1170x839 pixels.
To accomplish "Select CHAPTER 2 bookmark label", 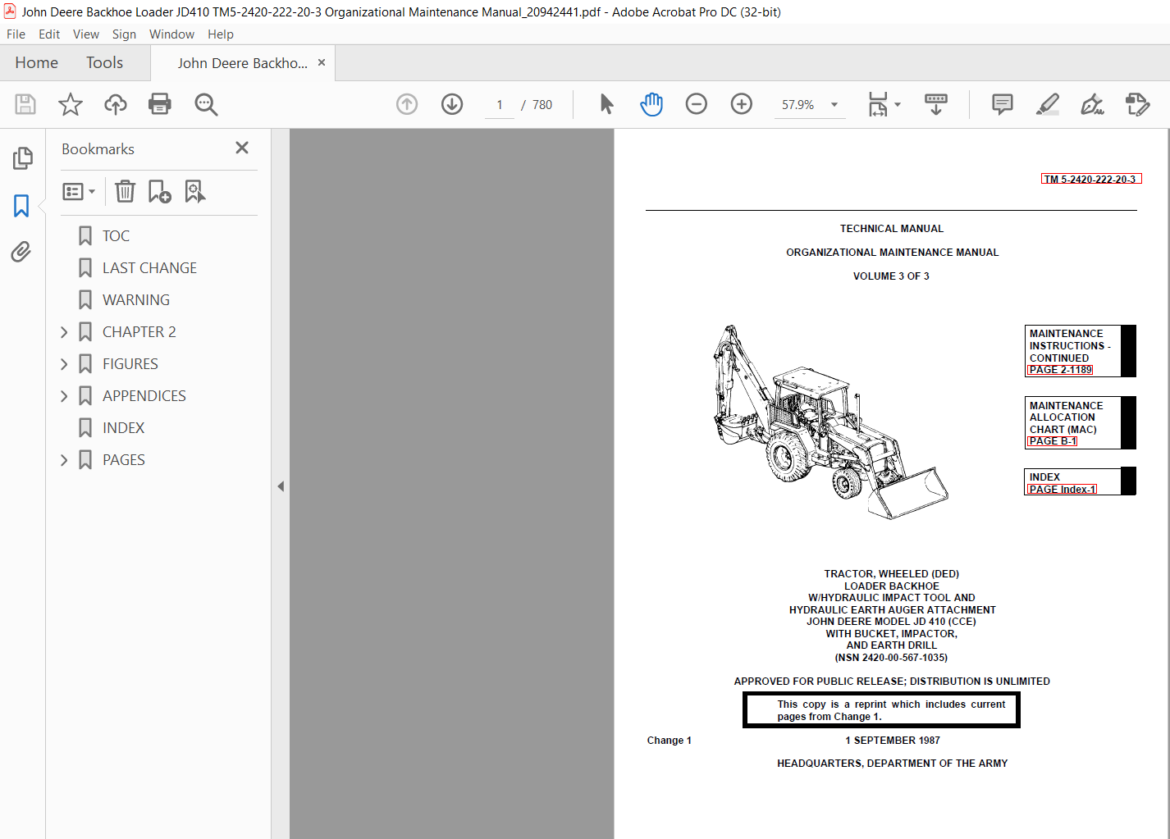I will click(x=139, y=332).
